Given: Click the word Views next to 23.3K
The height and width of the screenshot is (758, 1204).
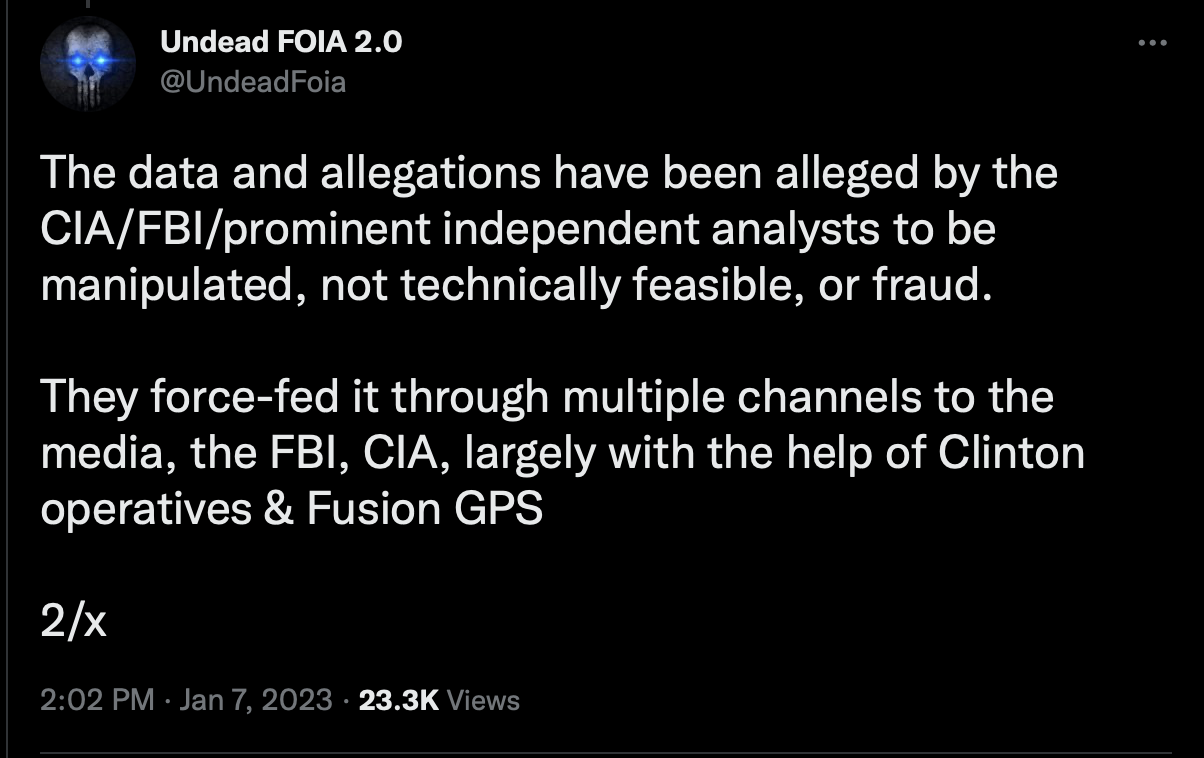Looking at the screenshot, I should coord(483,700).
